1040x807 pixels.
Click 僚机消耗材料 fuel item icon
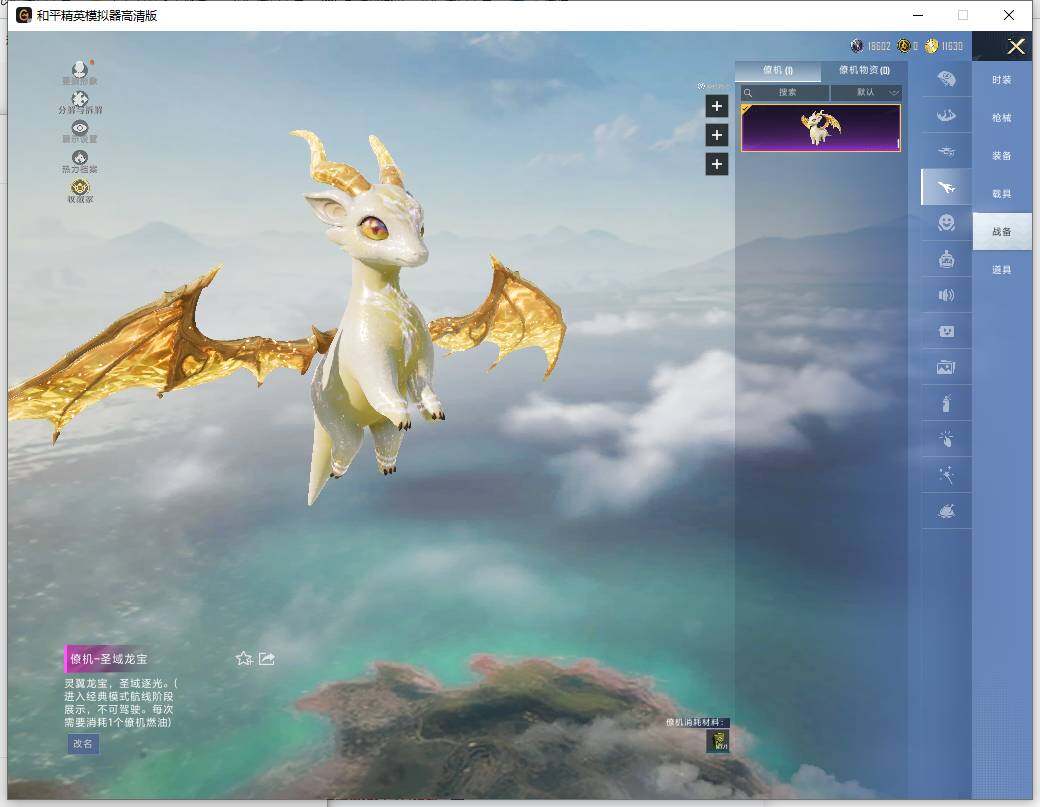717,741
